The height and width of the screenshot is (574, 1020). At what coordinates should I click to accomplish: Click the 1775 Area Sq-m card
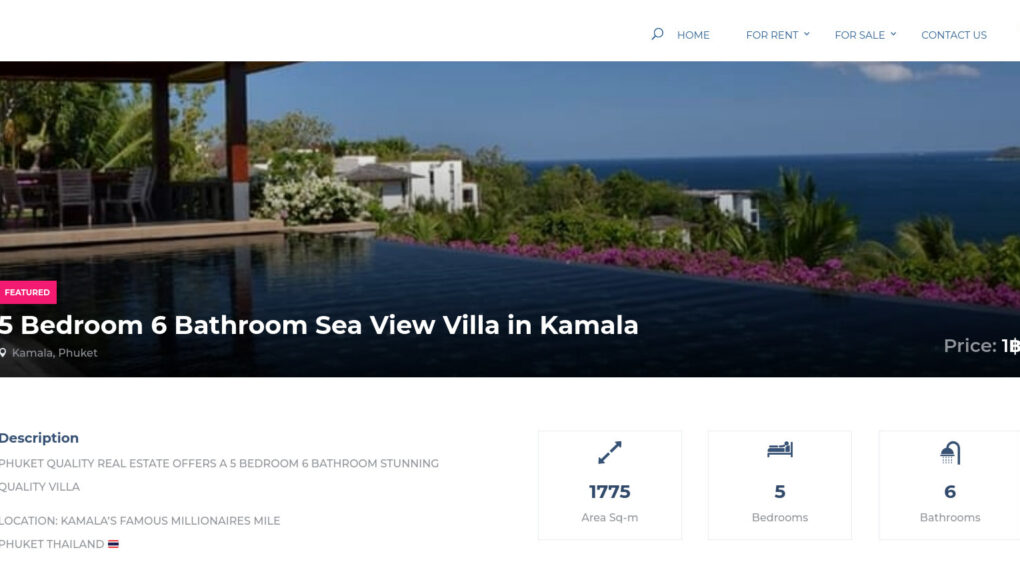(x=610, y=485)
